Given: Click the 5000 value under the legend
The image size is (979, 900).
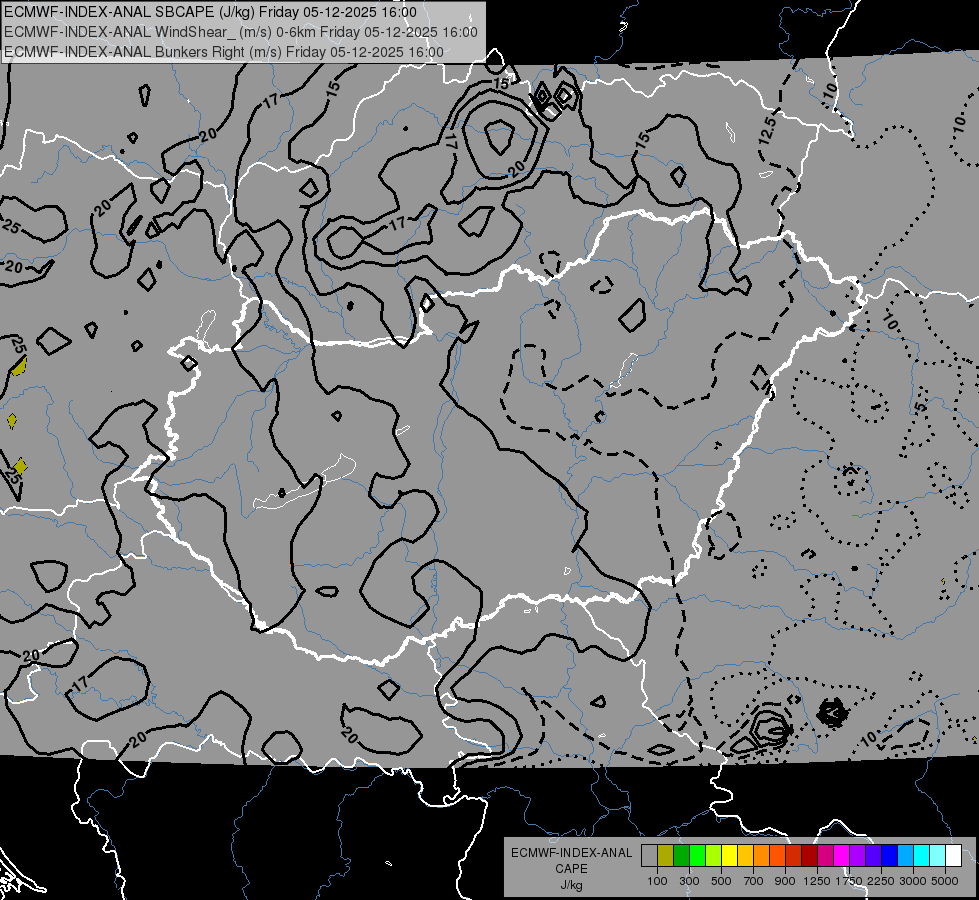Looking at the screenshot, I should click(945, 881).
